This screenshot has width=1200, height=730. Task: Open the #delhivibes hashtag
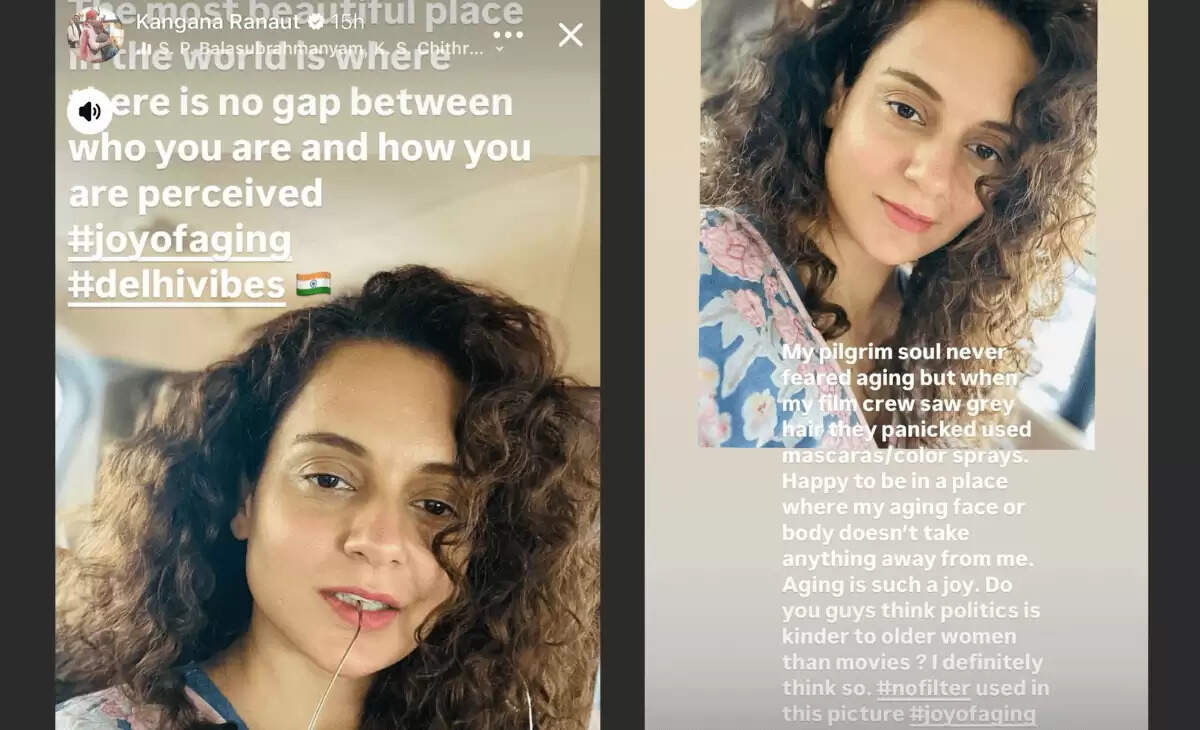pos(177,285)
